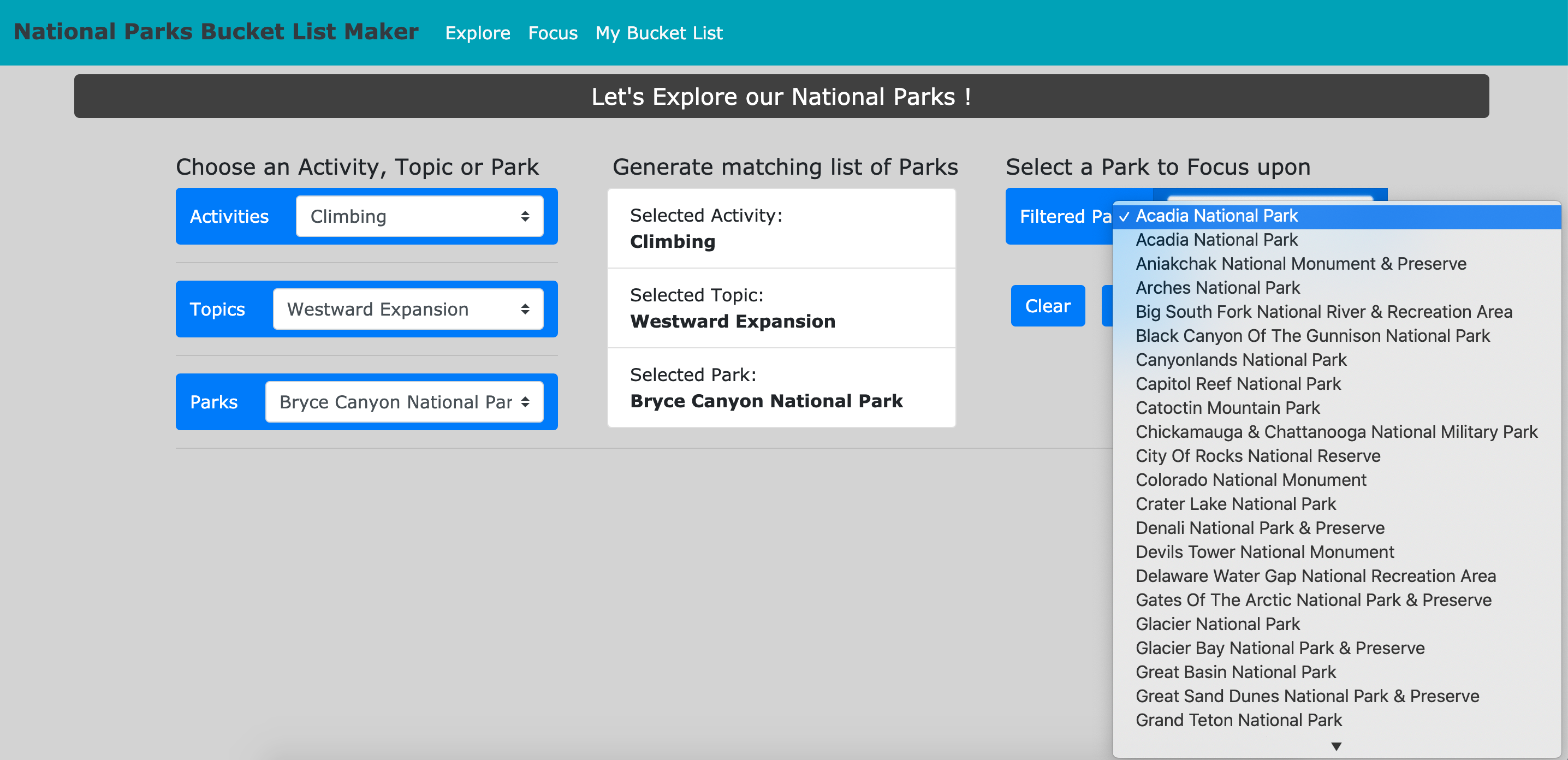Pick Devils Tower National Monument
1568x760 pixels.
tap(1265, 551)
